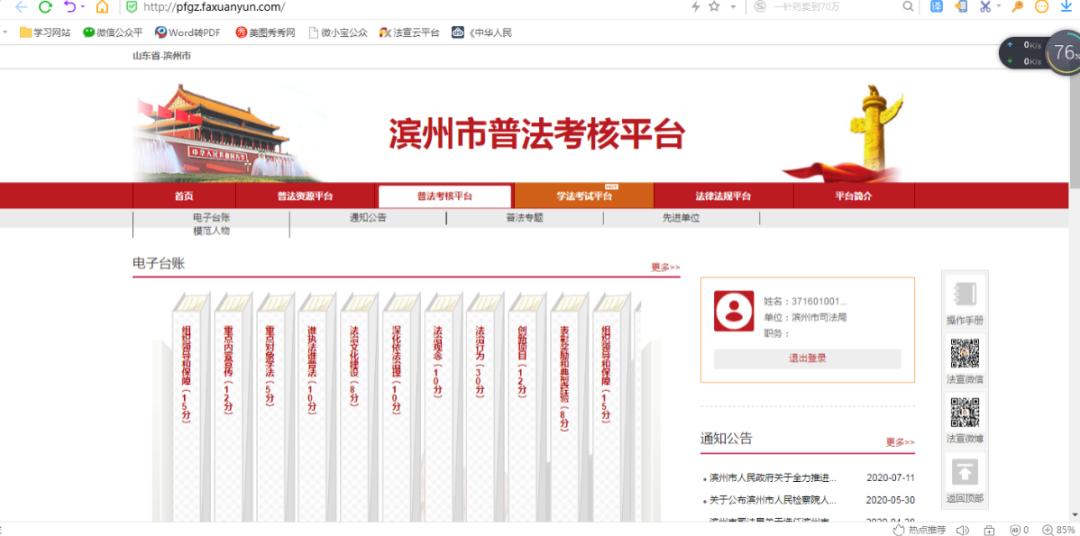Open the key password manager icon
Screen dimensions: 1080x536
pos(1017,6)
